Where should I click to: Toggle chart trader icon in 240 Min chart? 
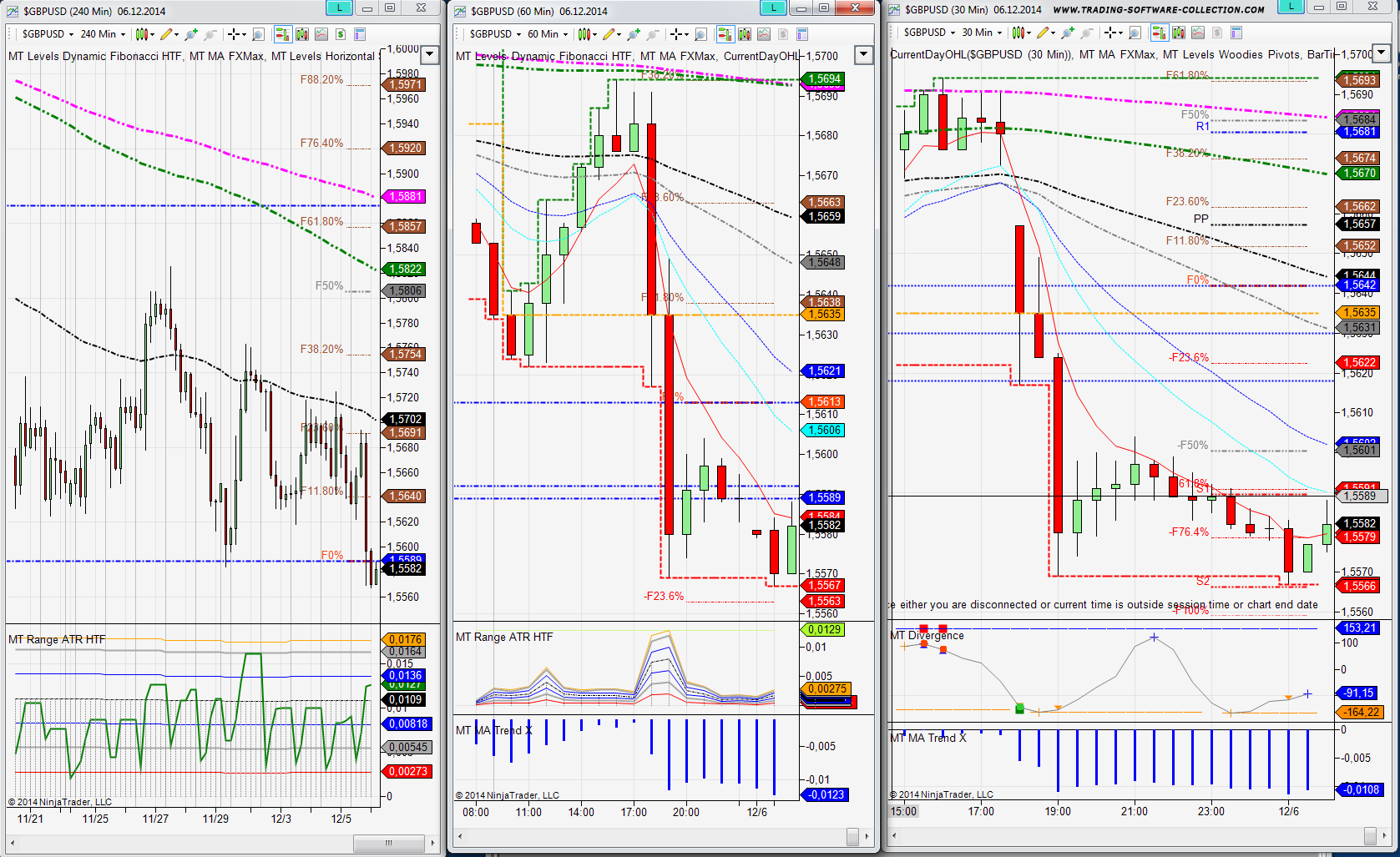pos(282,34)
